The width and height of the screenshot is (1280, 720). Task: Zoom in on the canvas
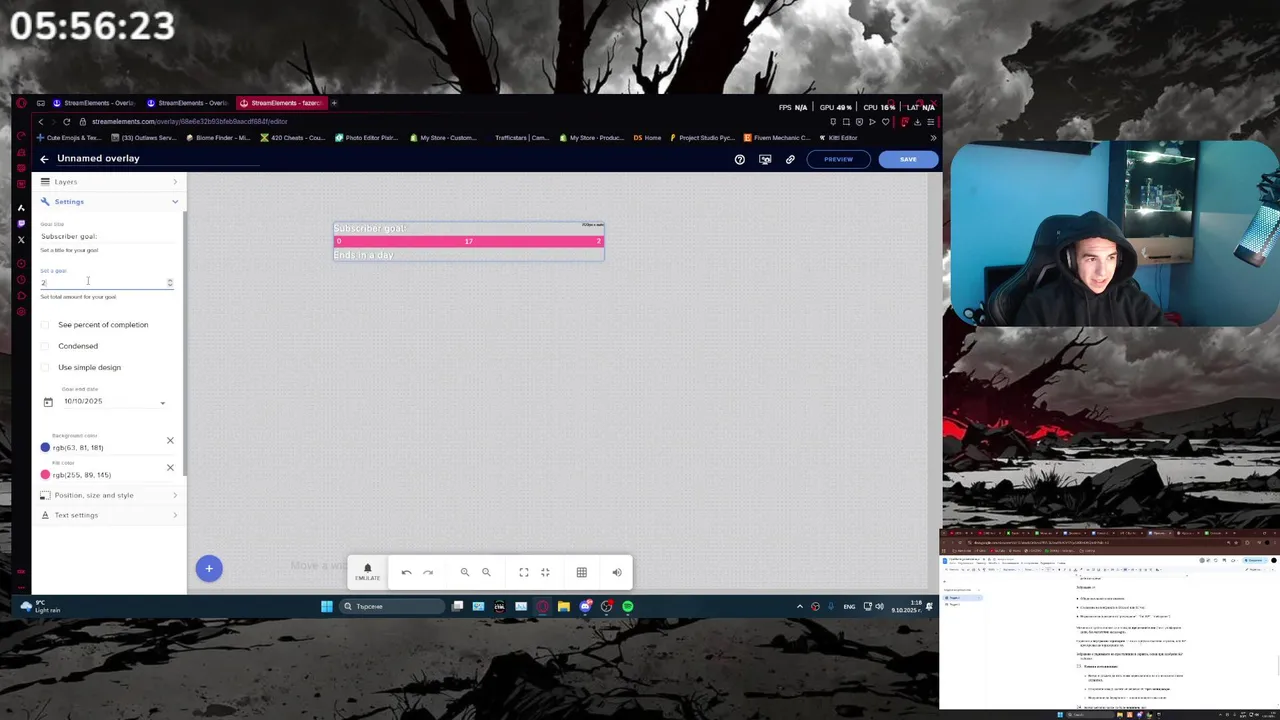click(464, 572)
